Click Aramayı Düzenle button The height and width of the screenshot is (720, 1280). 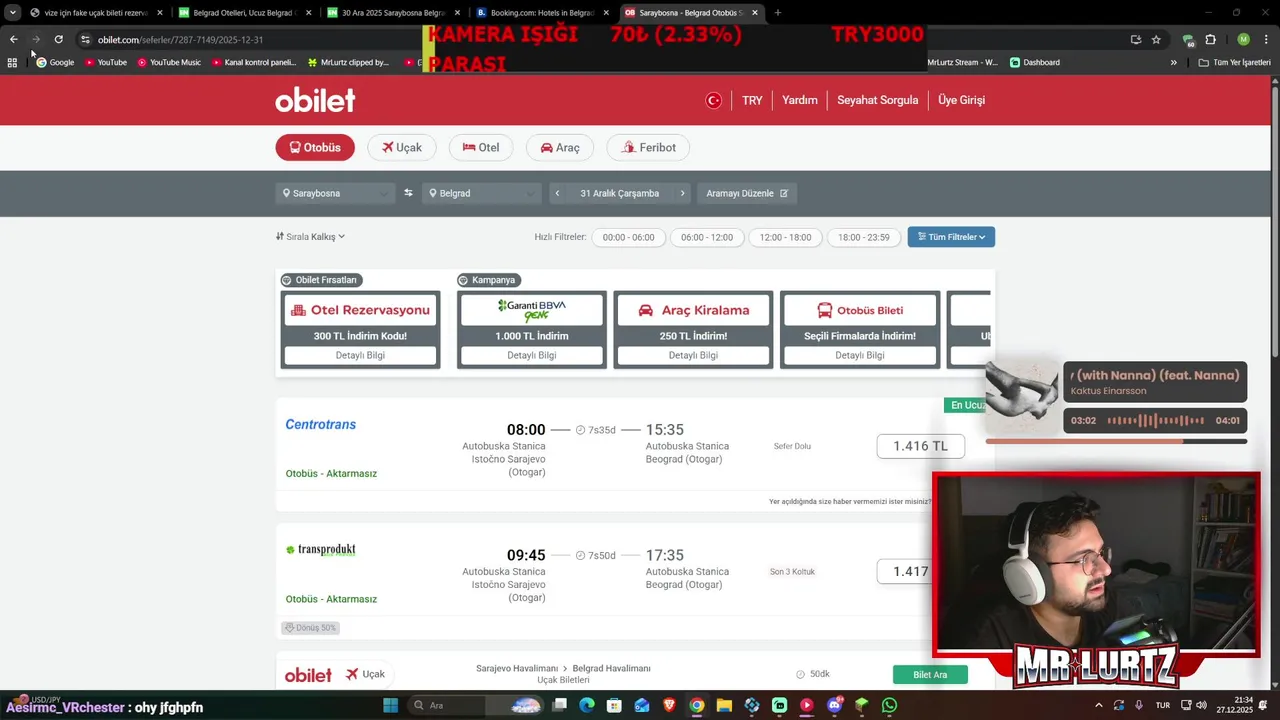pos(747,193)
